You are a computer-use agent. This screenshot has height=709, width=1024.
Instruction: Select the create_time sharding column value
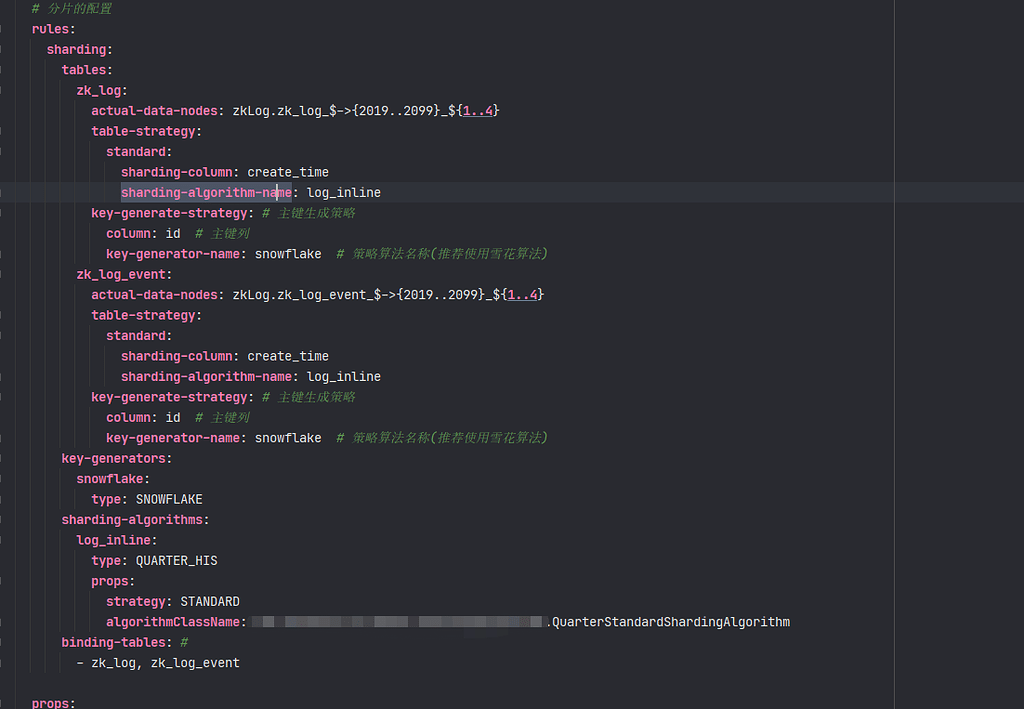pos(288,171)
